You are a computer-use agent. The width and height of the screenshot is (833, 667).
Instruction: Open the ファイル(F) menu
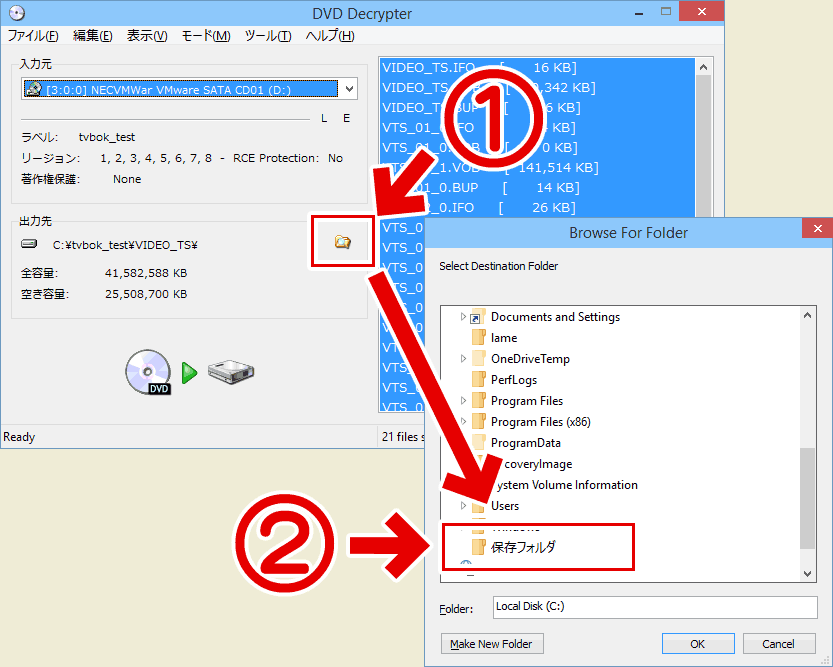(x=33, y=36)
